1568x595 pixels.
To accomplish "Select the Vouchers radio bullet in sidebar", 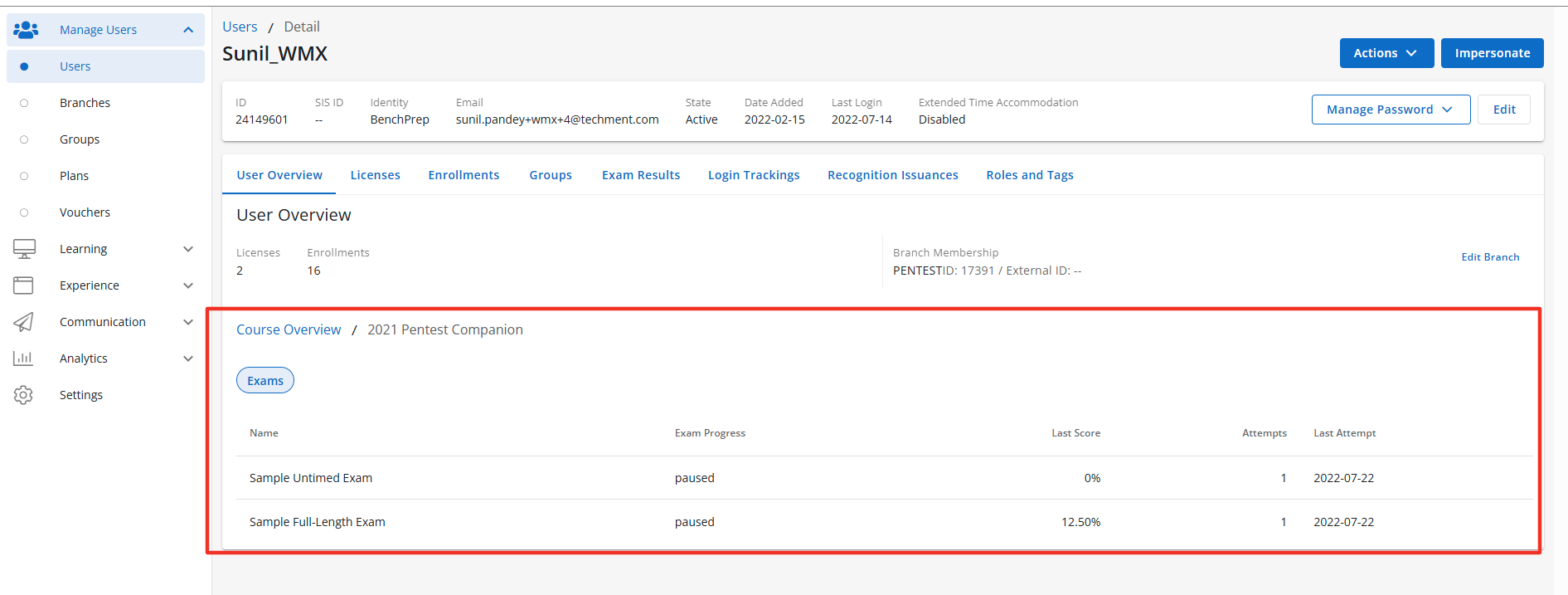I will (x=24, y=212).
